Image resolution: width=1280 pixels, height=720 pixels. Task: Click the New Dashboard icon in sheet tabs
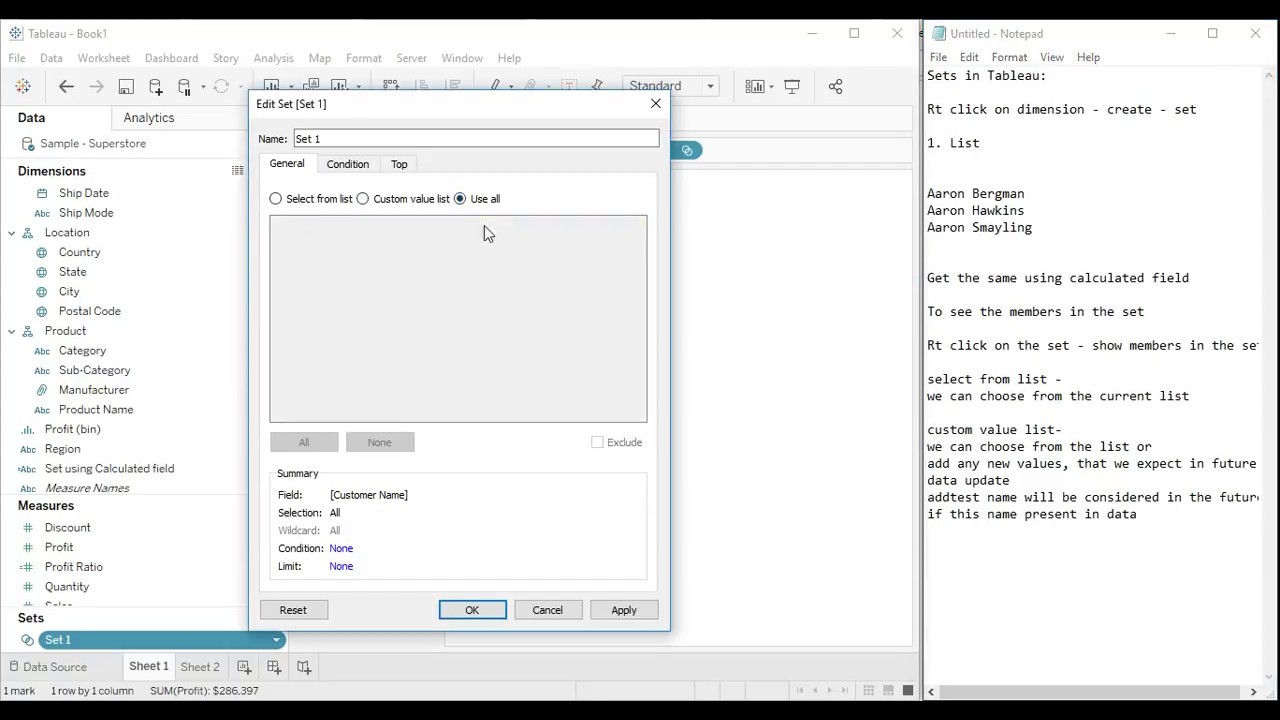[274, 667]
